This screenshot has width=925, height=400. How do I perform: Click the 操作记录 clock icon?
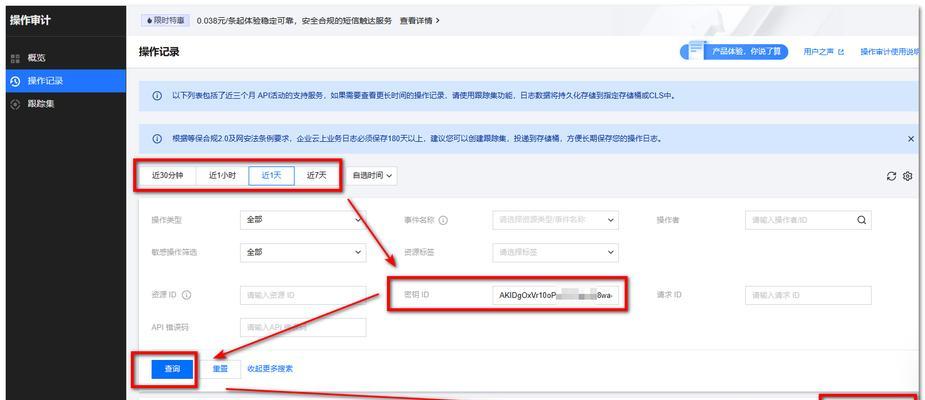click(x=15, y=81)
